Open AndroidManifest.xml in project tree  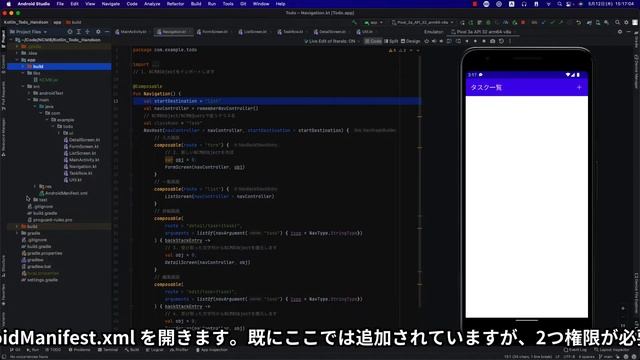tap(66, 193)
